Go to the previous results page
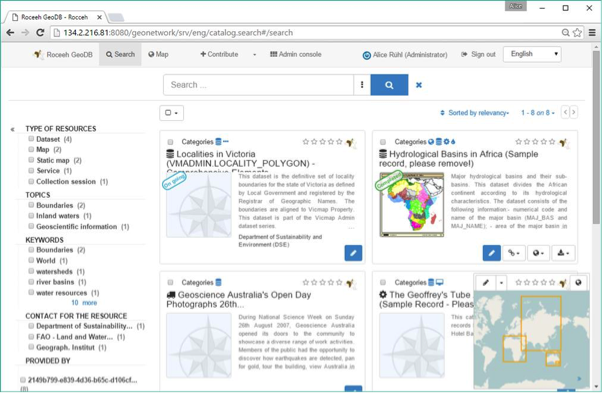The width and height of the screenshot is (602, 393). [565, 112]
